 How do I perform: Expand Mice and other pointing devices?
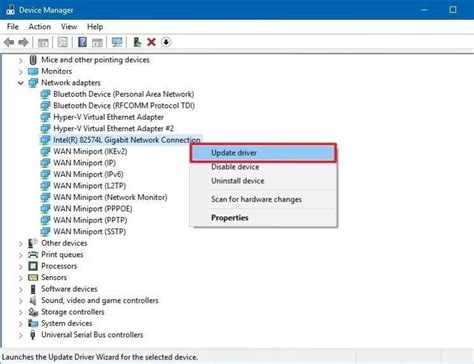[x=21, y=60]
